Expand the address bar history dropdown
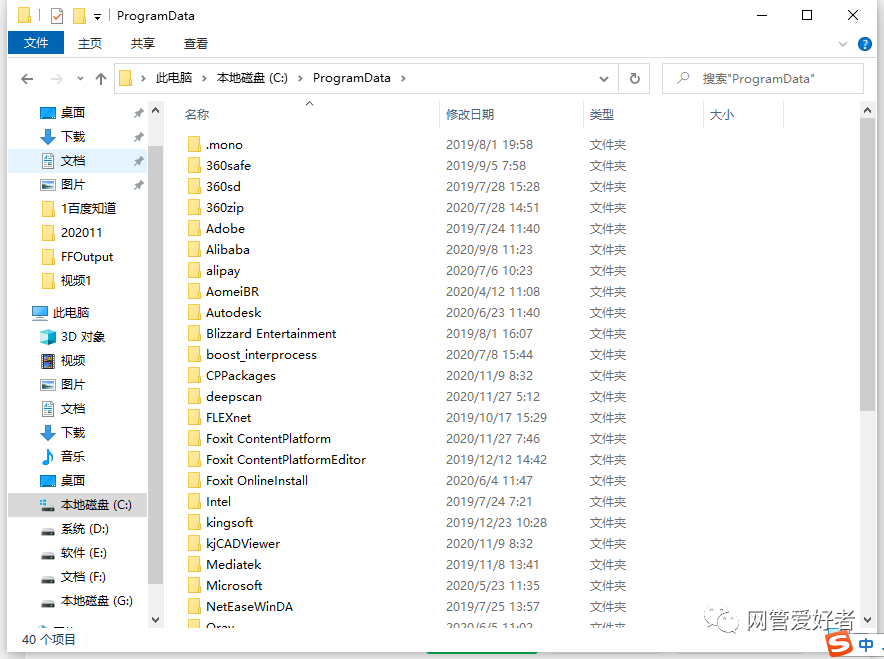 604,78
